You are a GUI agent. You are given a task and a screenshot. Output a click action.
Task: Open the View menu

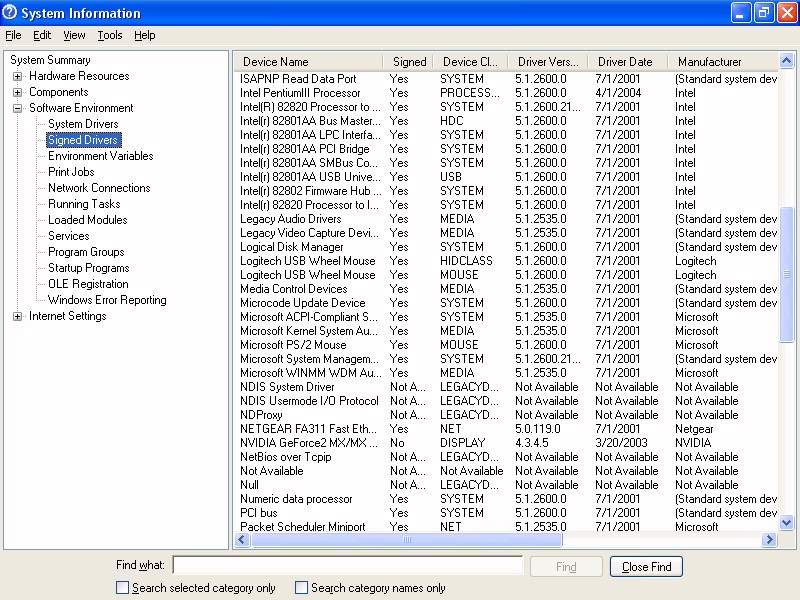pos(74,35)
